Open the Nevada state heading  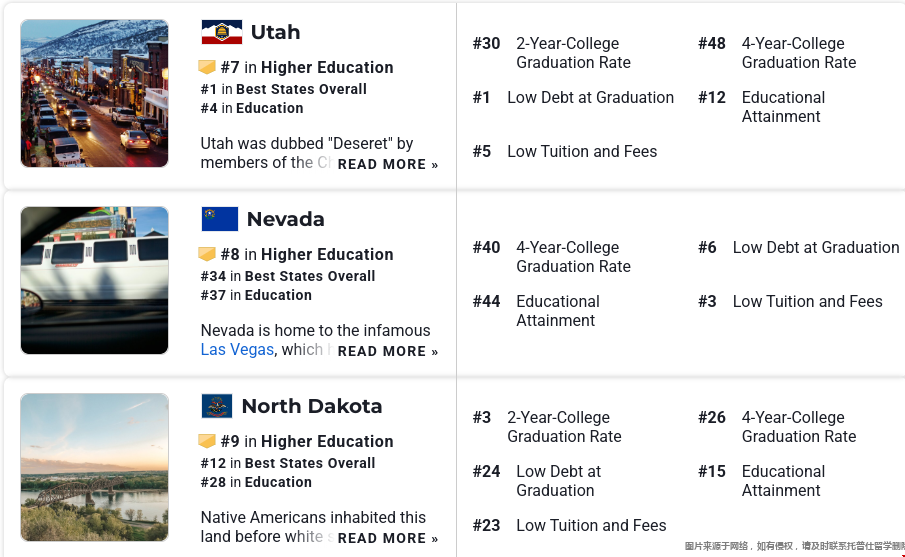(285, 219)
